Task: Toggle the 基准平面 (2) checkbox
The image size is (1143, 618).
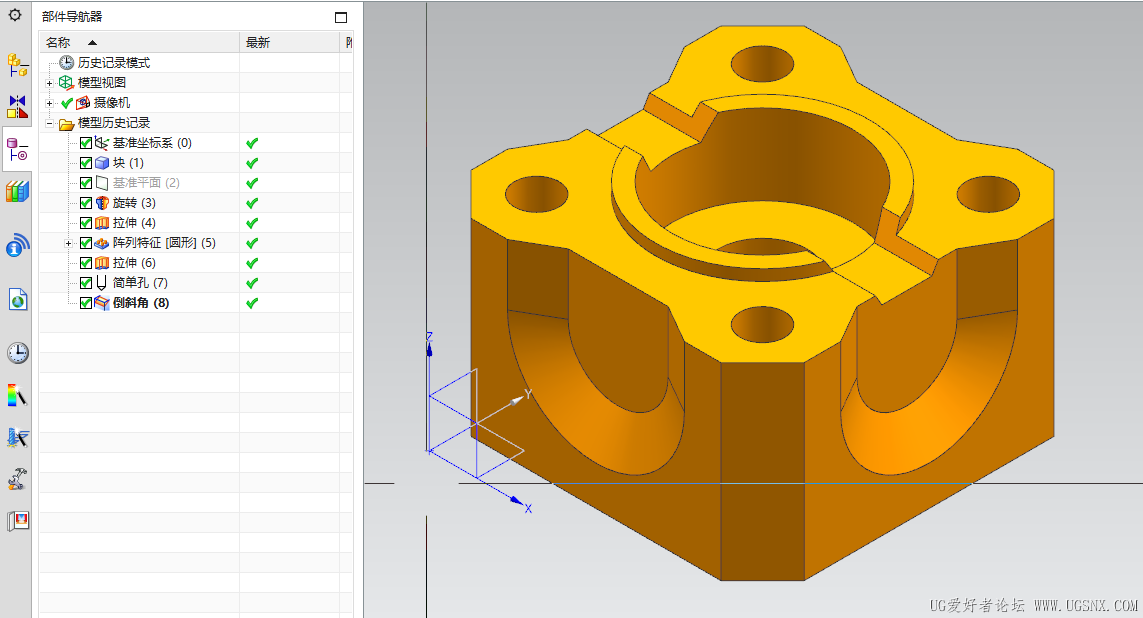Action: pos(86,183)
